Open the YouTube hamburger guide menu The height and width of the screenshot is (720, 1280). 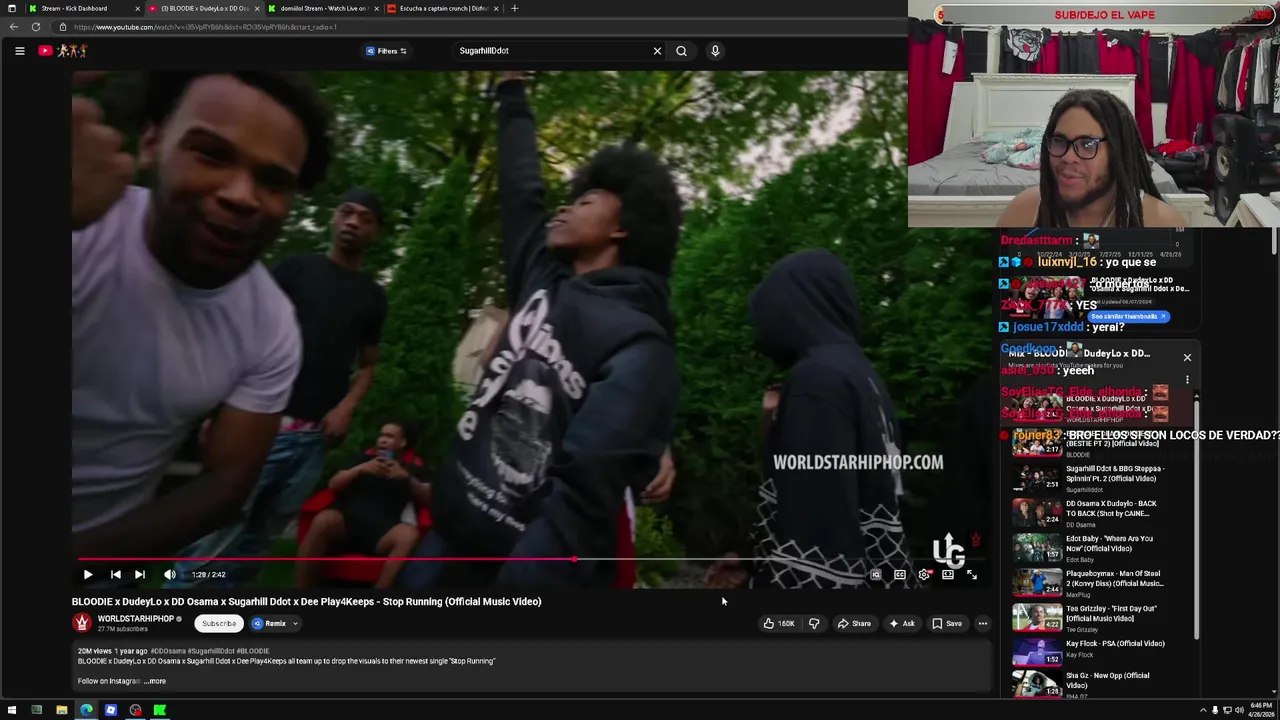(19, 51)
